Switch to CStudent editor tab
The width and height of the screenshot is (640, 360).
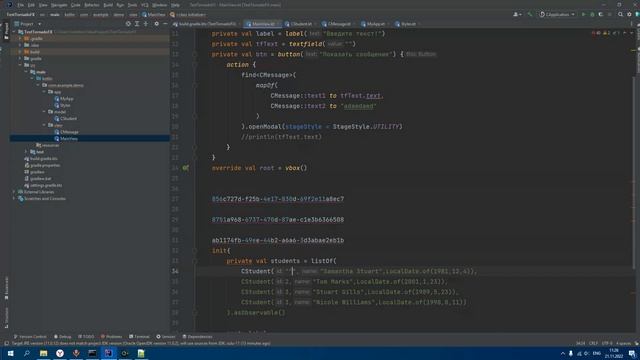[301, 24]
